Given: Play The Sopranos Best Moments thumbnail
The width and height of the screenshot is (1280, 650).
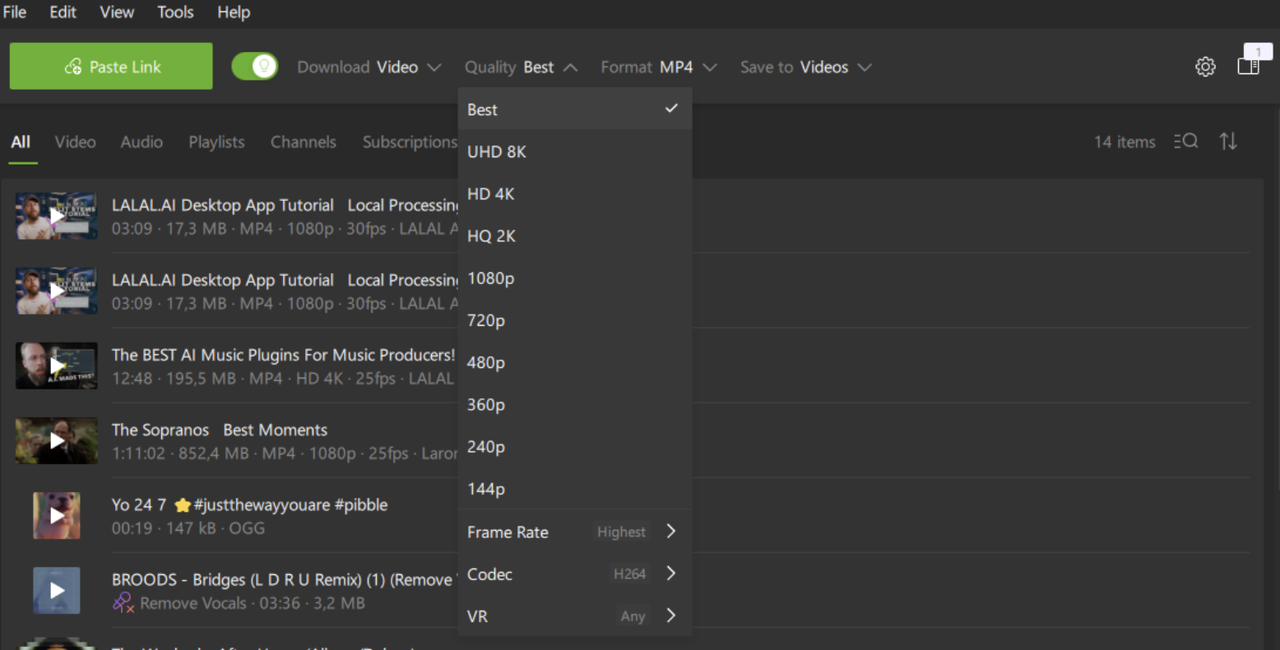Looking at the screenshot, I should coord(57,440).
